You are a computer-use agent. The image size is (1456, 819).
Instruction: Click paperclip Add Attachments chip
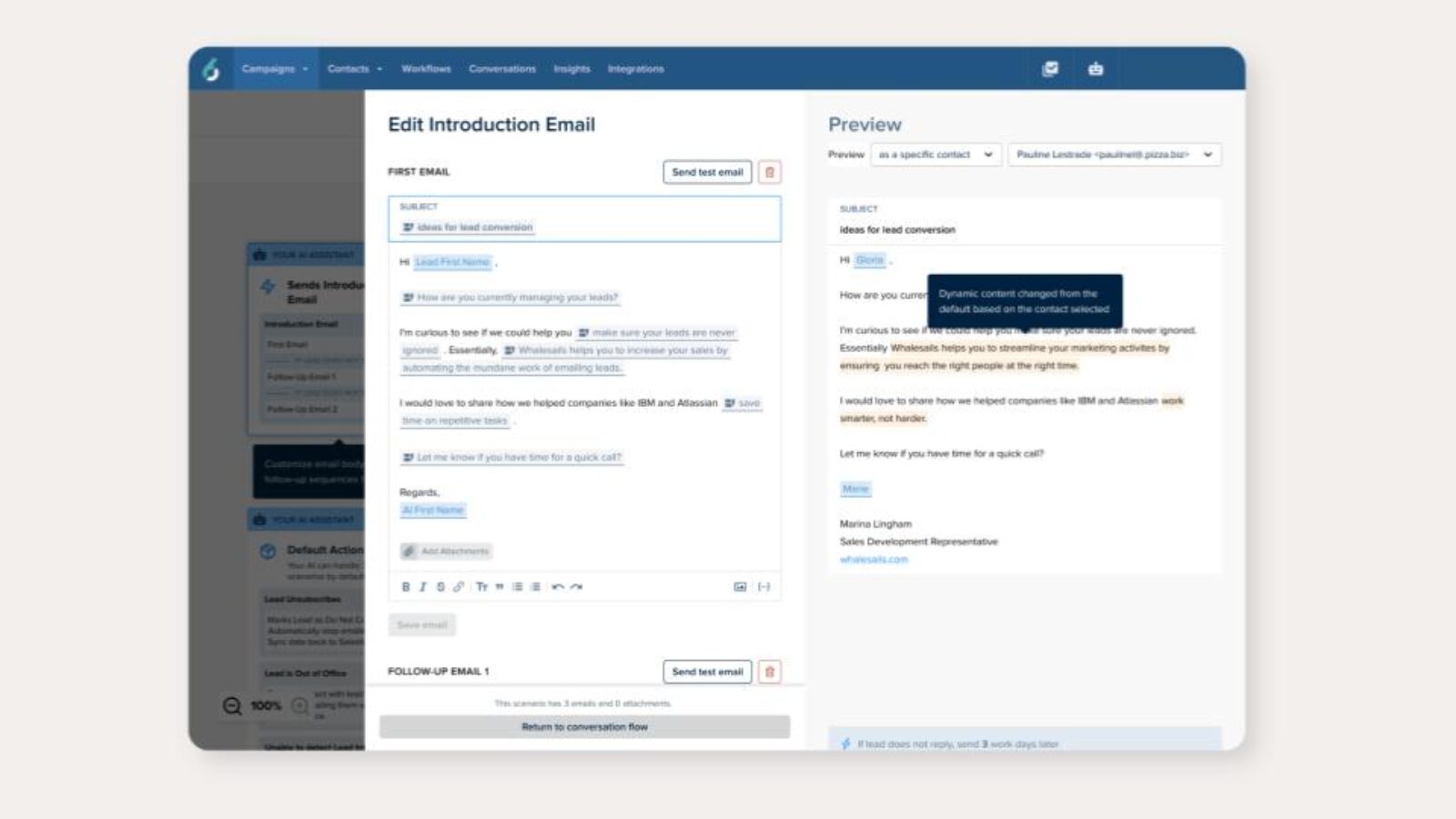(x=446, y=551)
